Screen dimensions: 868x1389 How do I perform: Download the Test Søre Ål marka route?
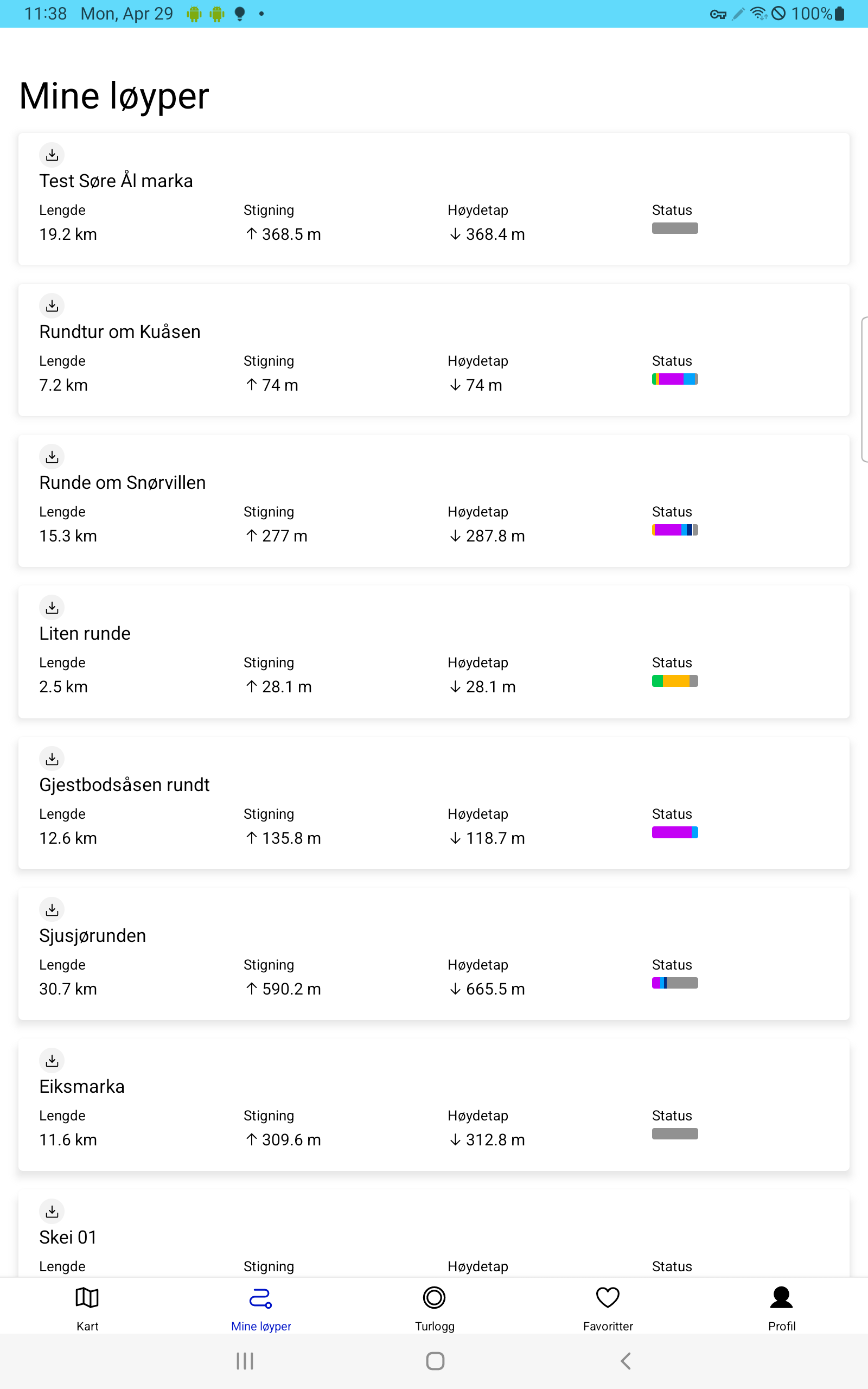[52, 155]
